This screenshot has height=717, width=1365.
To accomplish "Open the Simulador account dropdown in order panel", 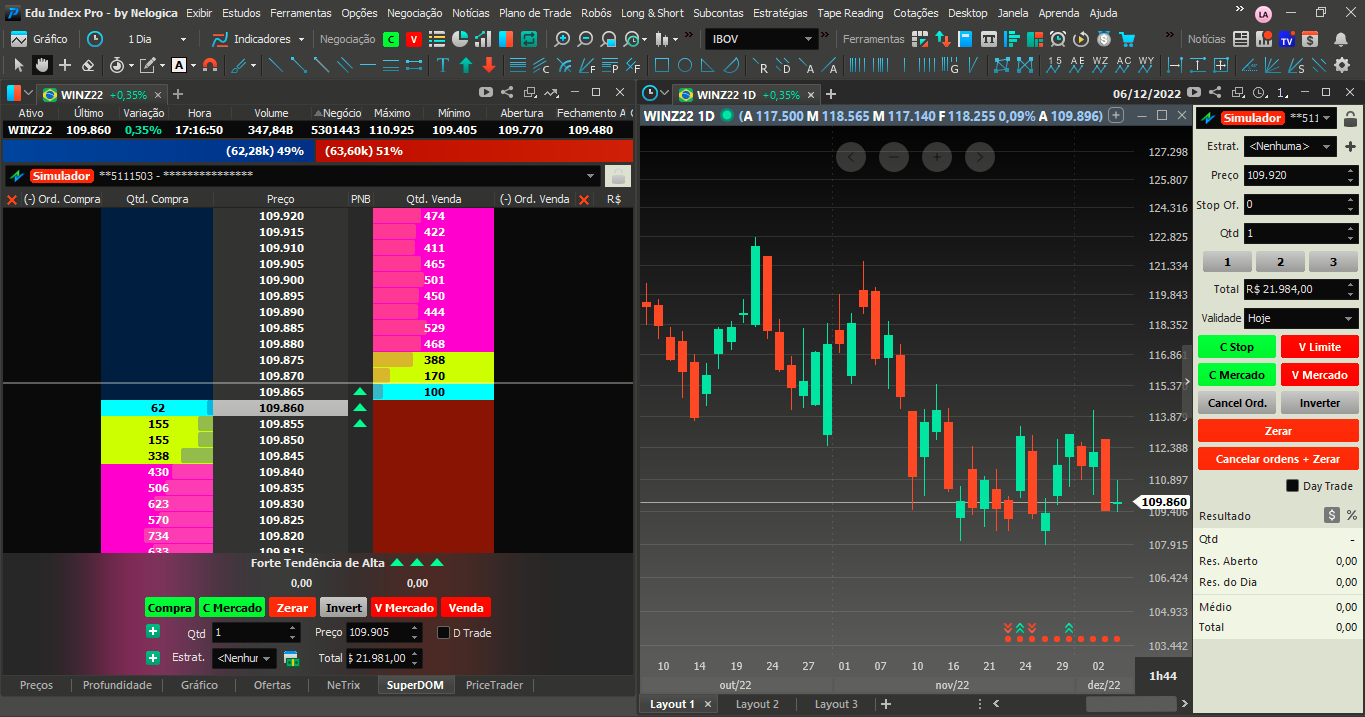I will 1267,118.
